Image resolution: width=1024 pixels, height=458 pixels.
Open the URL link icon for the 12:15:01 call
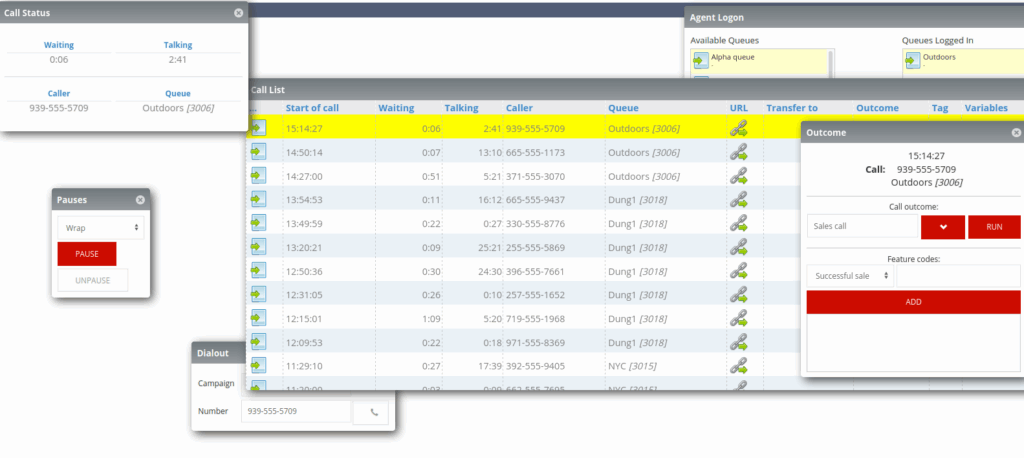(x=739, y=318)
